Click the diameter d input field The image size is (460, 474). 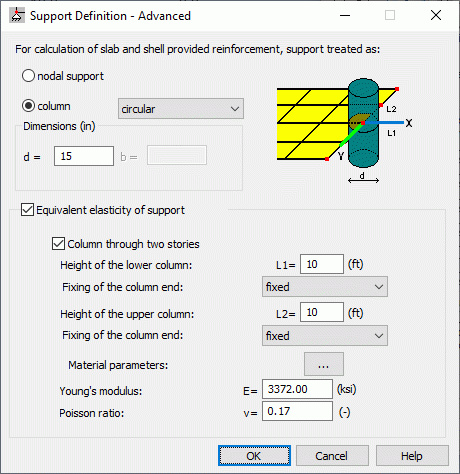[84, 156]
